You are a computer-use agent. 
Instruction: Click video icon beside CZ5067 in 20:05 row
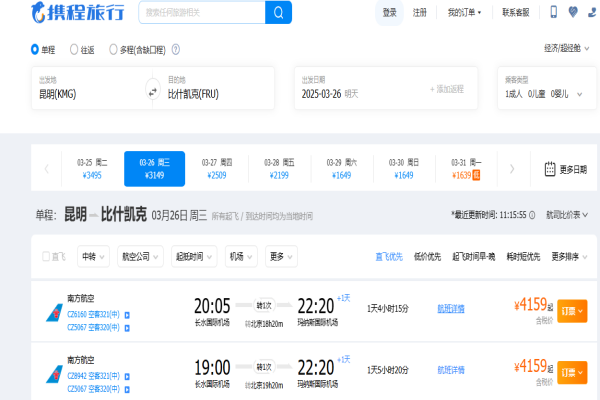(x=127, y=328)
